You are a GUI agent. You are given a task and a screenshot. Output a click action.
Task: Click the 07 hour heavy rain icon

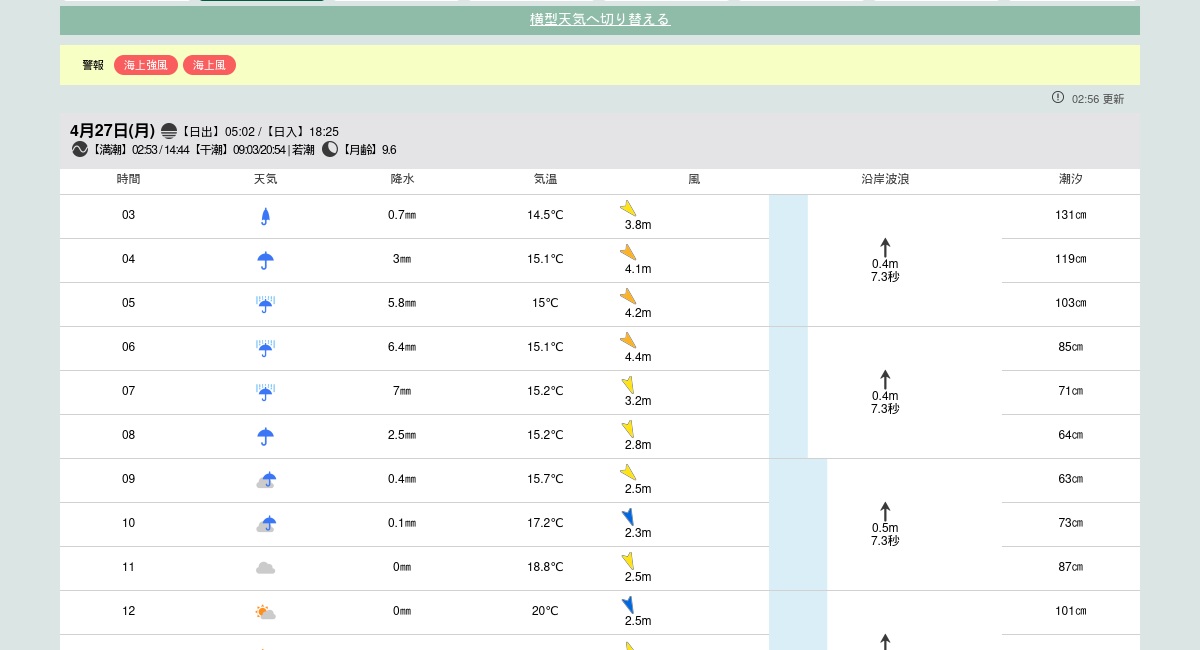tap(265, 392)
